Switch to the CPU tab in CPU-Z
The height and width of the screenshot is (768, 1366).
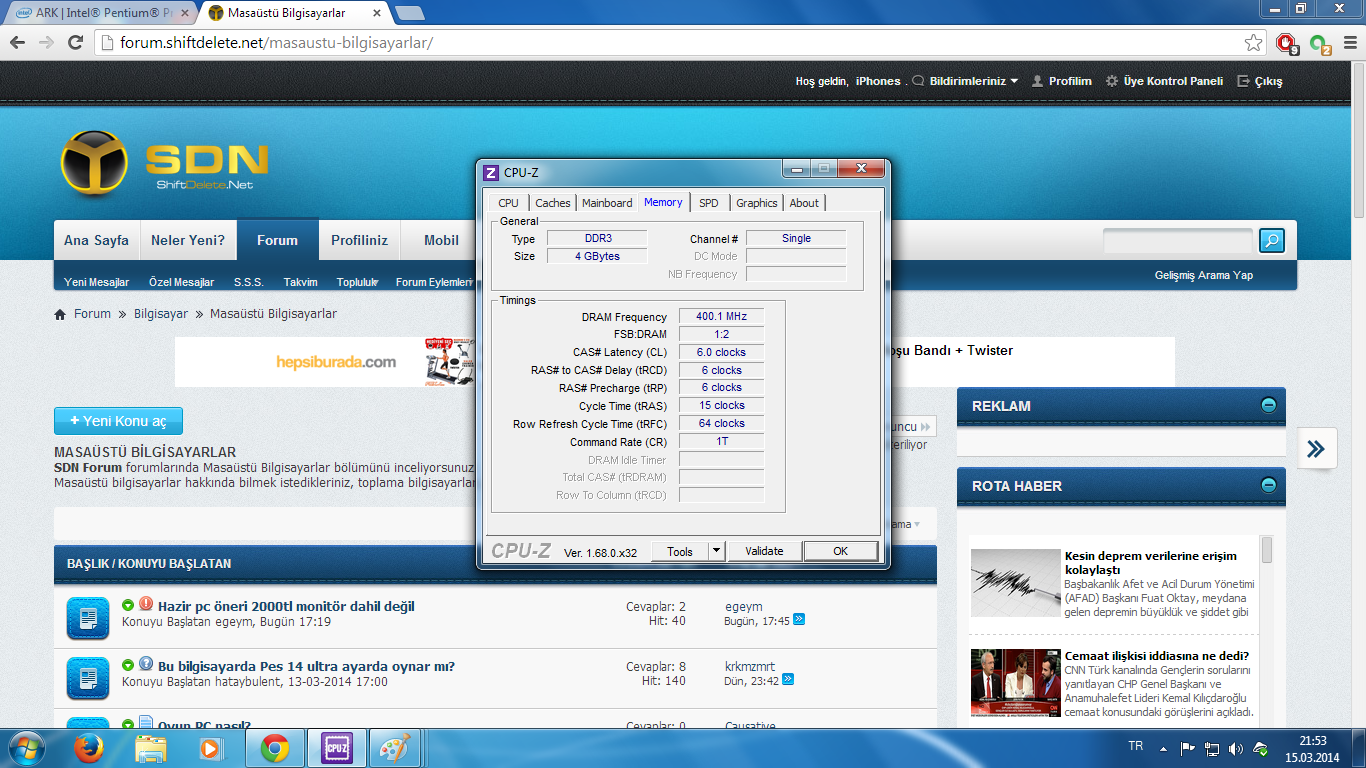(509, 203)
